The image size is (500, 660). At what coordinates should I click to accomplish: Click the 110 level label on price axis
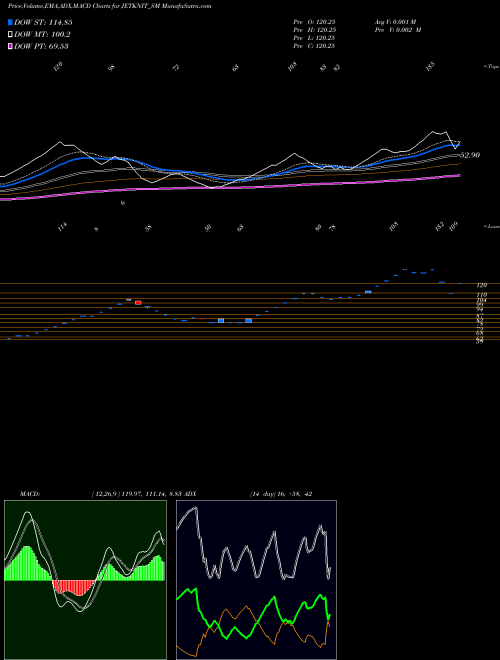click(481, 295)
